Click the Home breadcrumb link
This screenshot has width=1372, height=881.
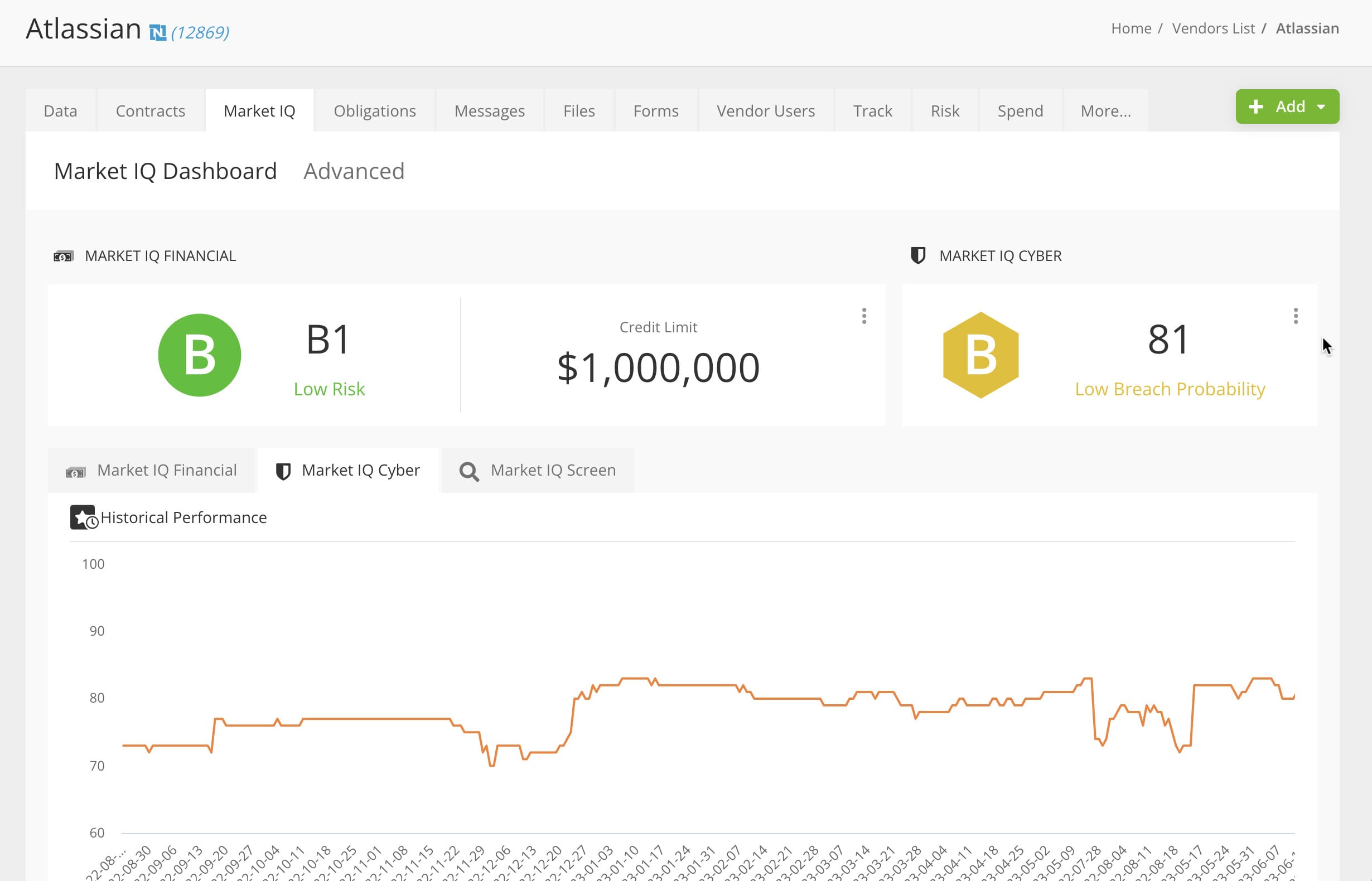click(x=1131, y=28)
